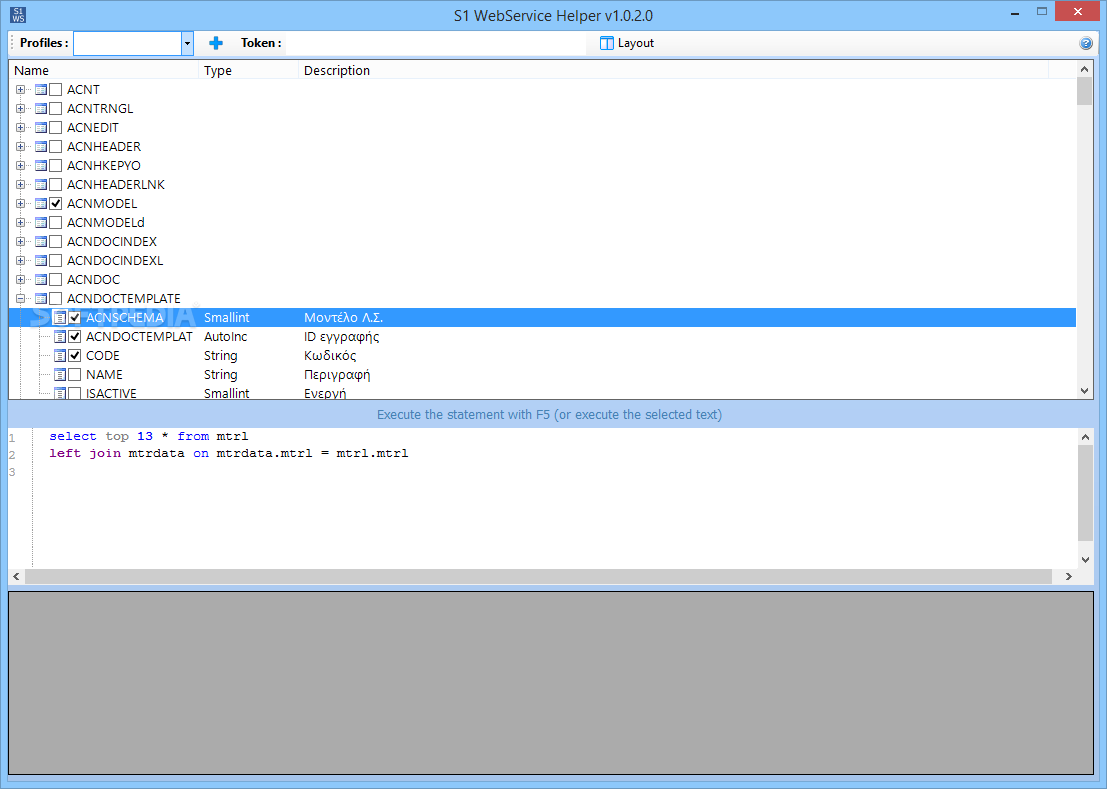The width and height of the screenshot is (1107, 789).
Task: Click the Layout panel icon
Action: point(606,43)
